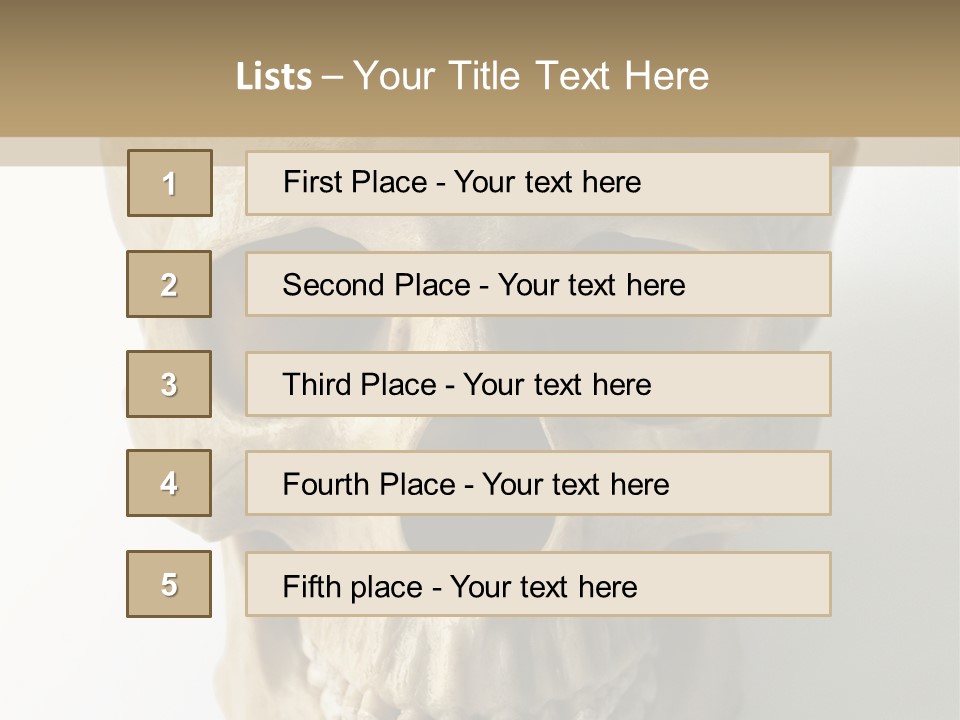Select the "Second Place" label text
The height and width of the screenshot is (720, 960).
(x=376, y=285)
